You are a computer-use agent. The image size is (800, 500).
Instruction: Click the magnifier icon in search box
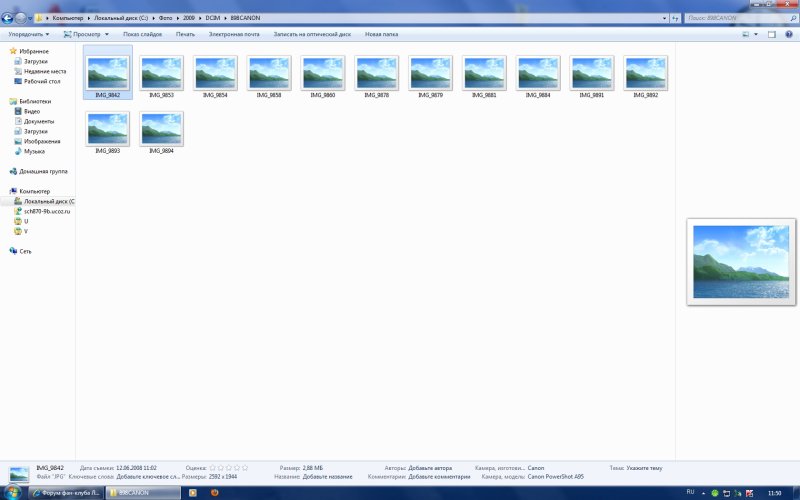(793, 18)
